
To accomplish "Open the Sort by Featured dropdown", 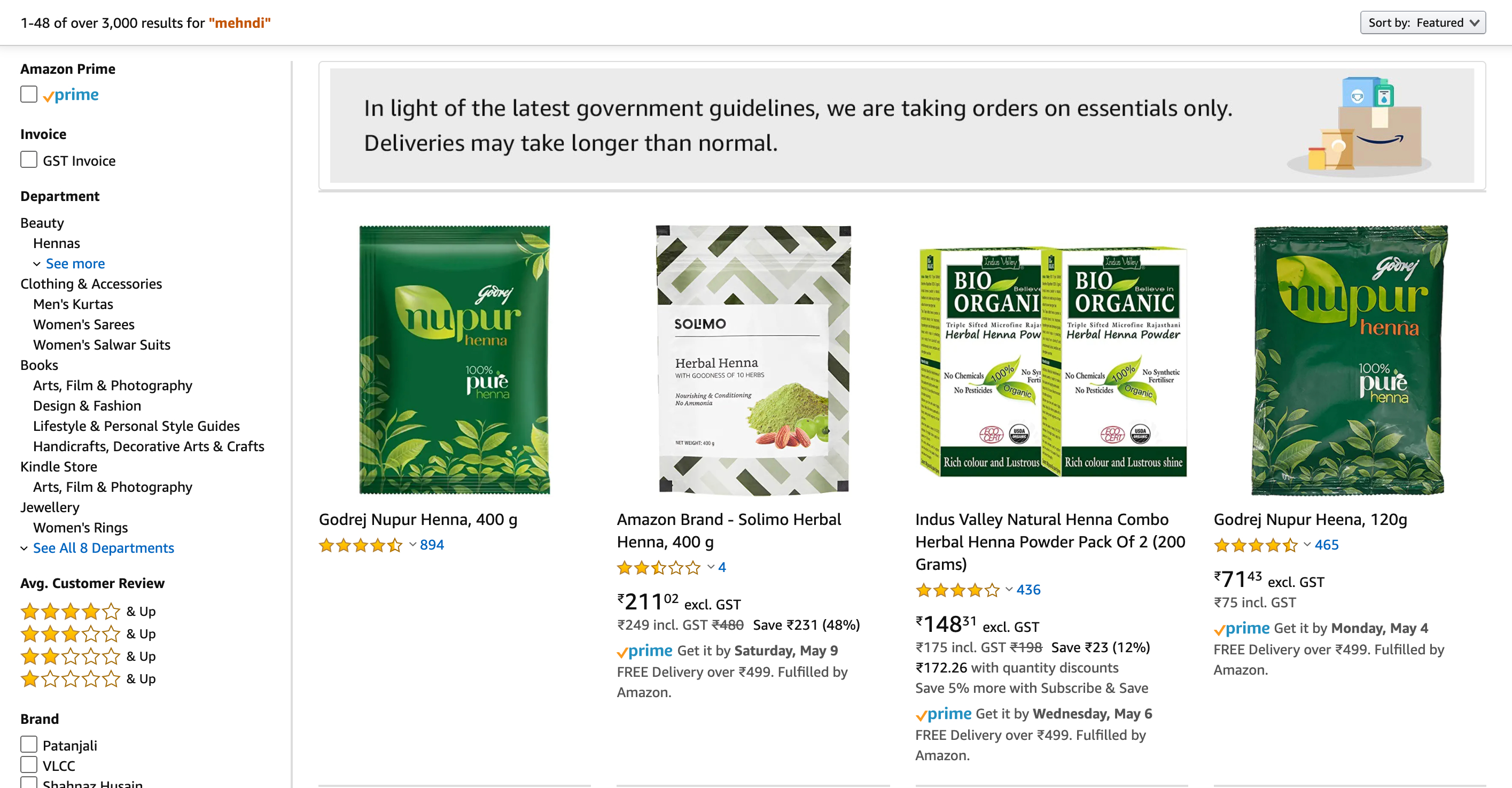I will click(x=1422, y=23).
